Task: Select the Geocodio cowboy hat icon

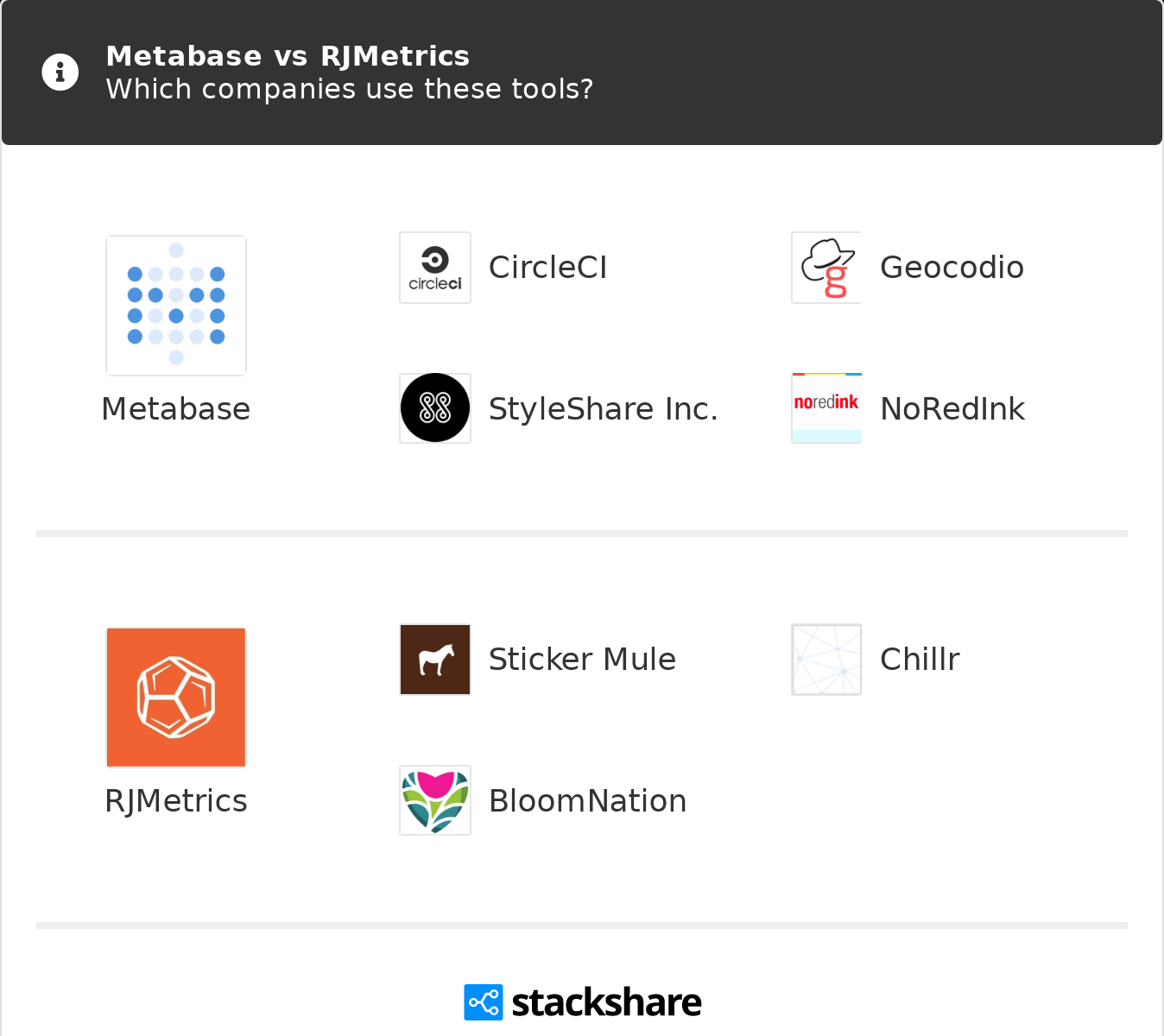Action: click(826, 268)
